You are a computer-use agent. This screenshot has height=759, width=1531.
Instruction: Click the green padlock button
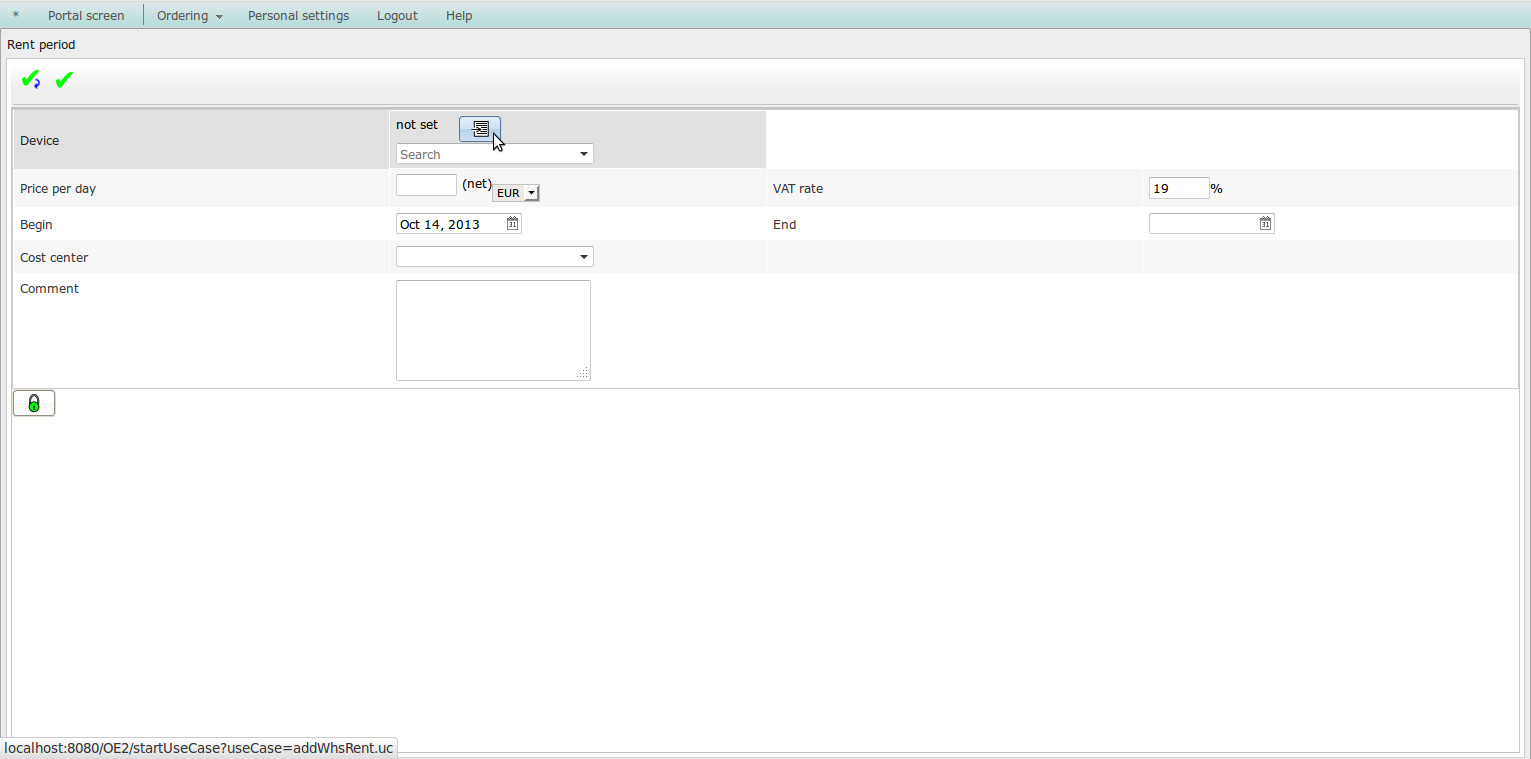click(34, 403)
